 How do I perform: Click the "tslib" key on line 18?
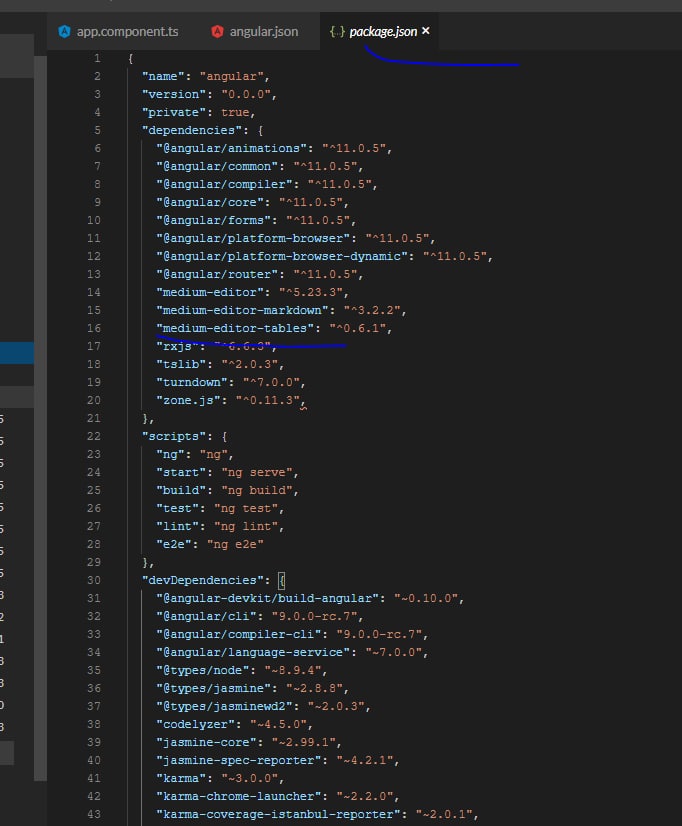pos(181,364)
